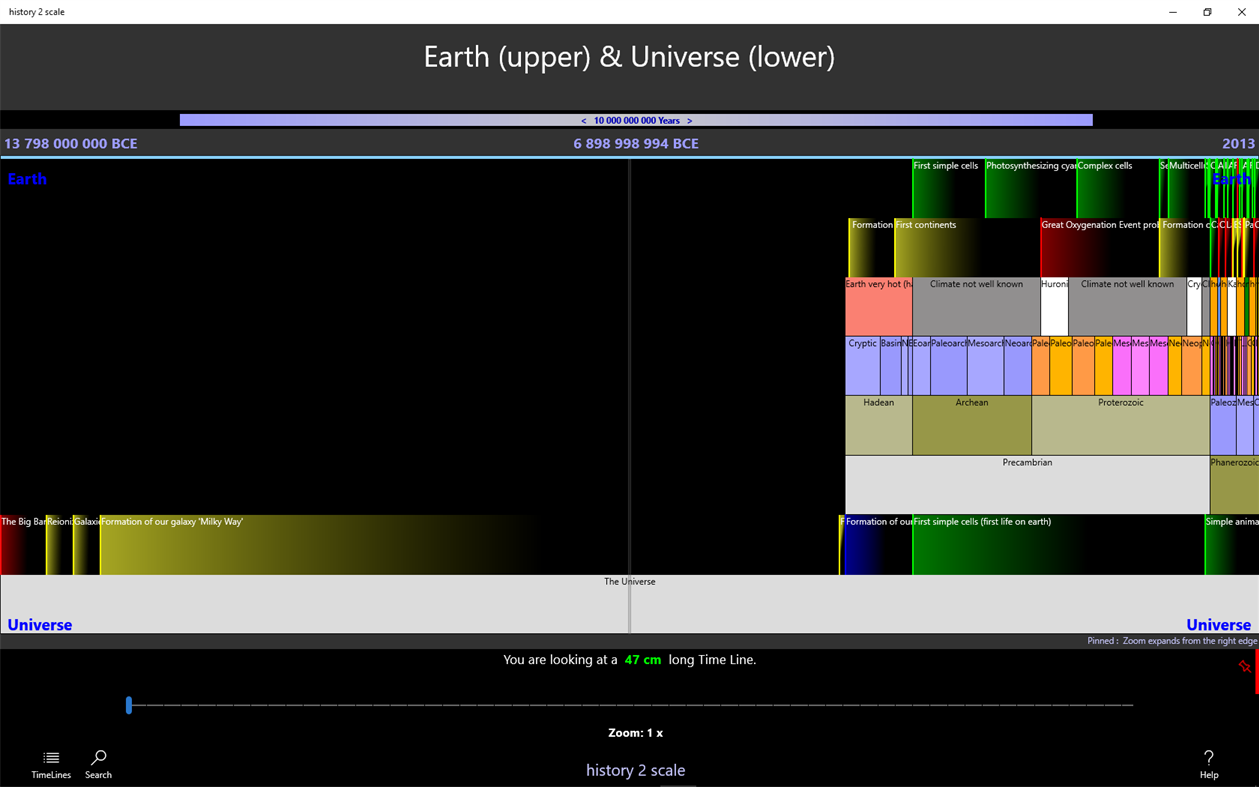Select the First continents event

966,247
